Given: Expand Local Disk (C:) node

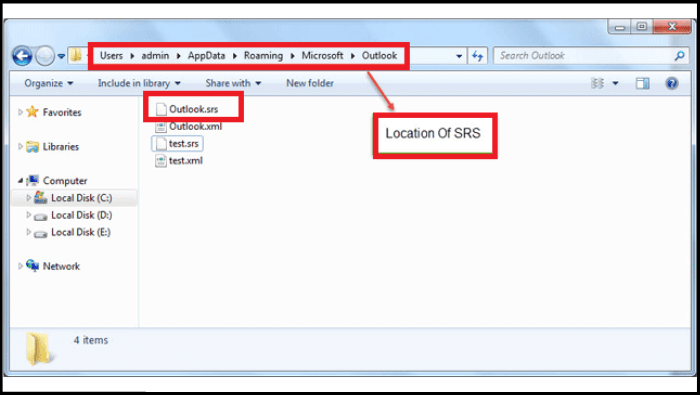Looking at the screenshot, I should [29, 197].
